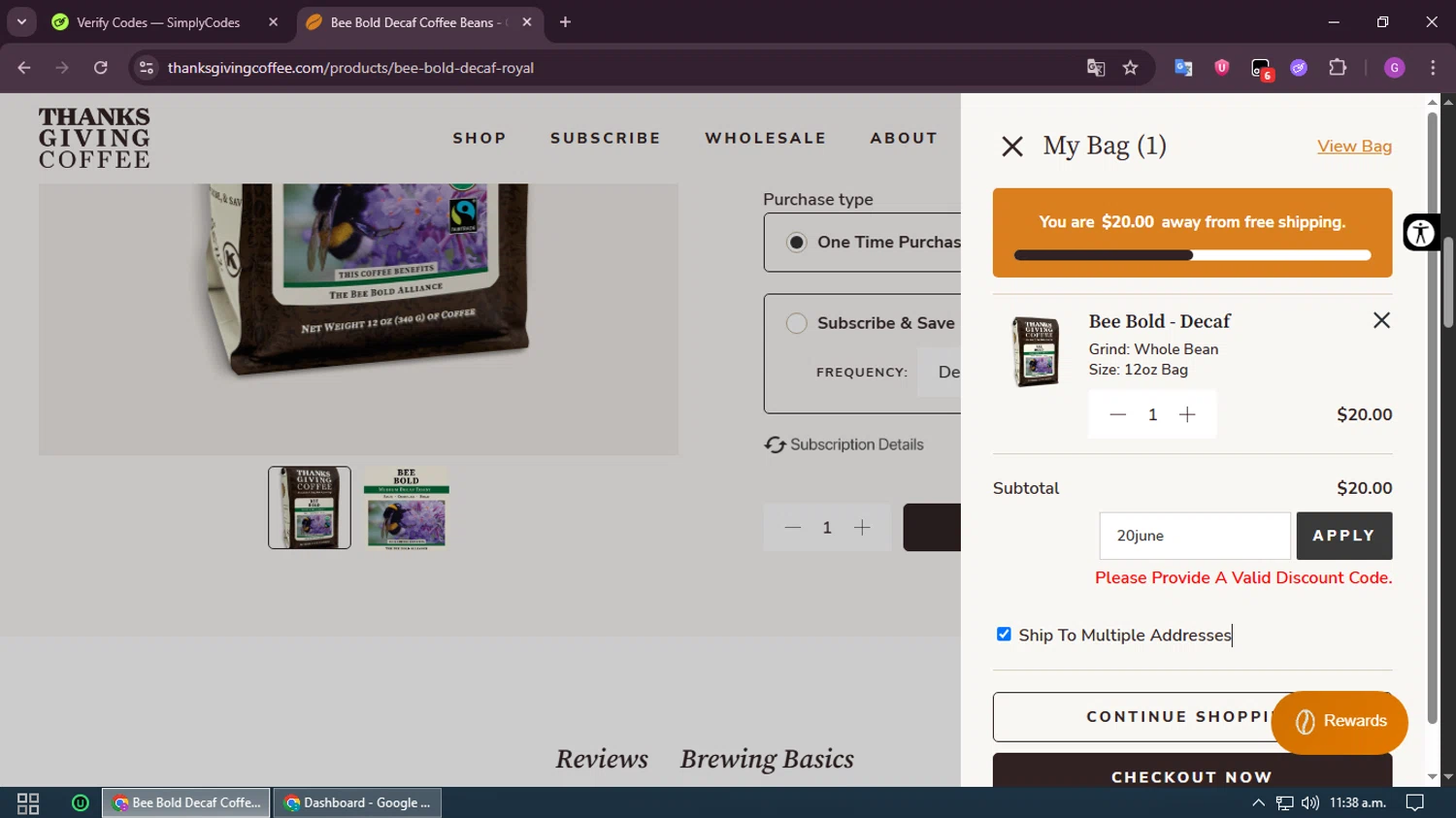Open the accessibility widget icon
The image size is (1456, 818).
click(1420, 233)
